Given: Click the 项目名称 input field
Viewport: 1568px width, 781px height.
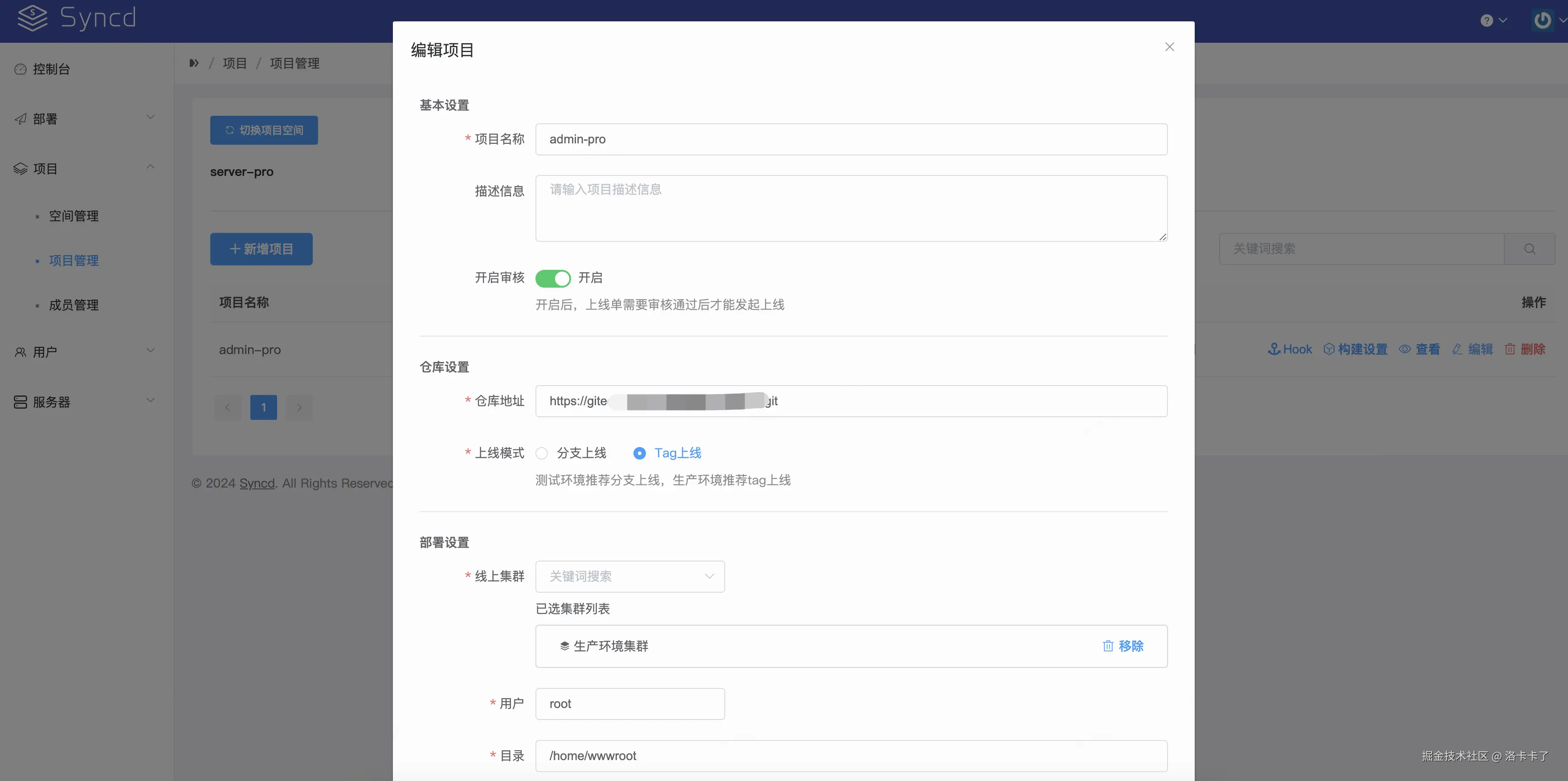Looking at the screenshot, I should click(x=851, y=139).
